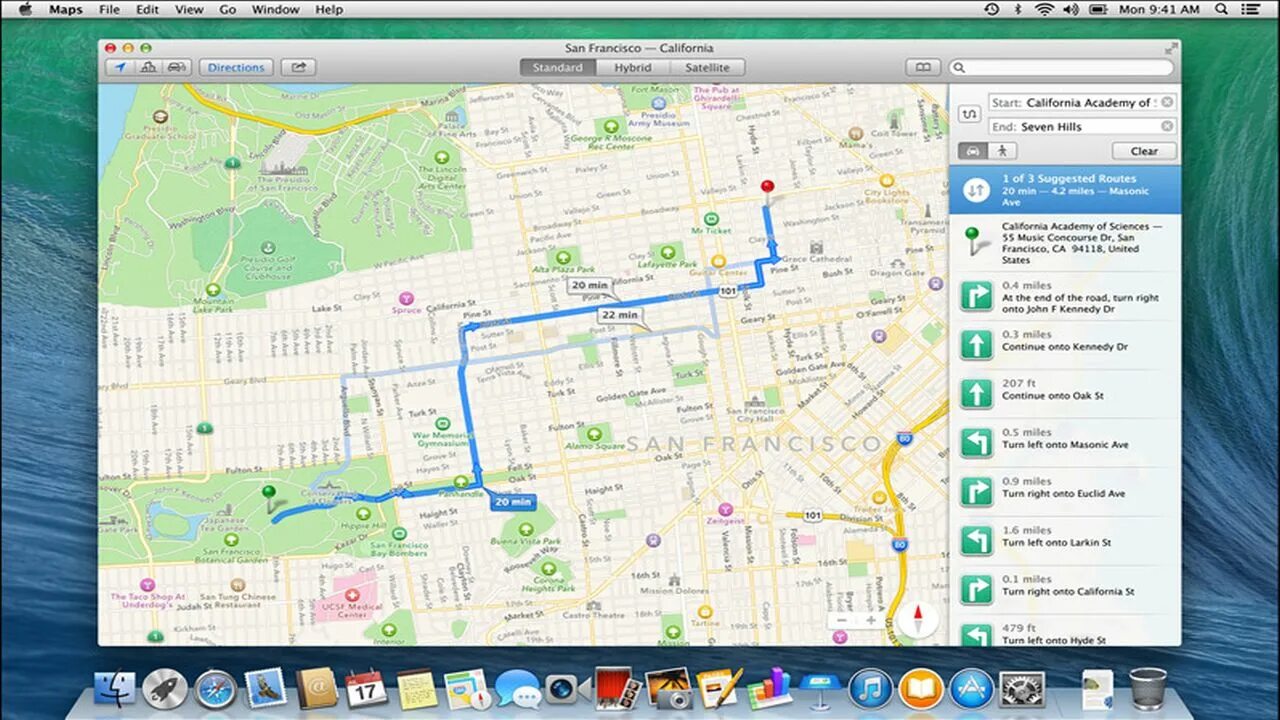The width and height of the screenshot is (1280, 720).
Task: Open the Apple menu
Action: (25, 9)
